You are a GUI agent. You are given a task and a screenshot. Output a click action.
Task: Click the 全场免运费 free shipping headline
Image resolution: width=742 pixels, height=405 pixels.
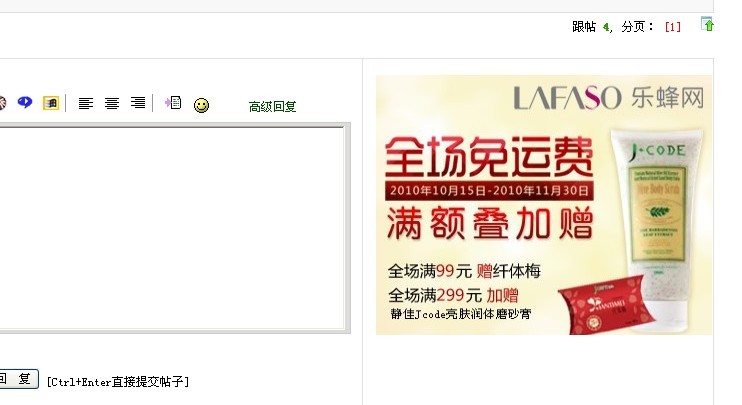coord(489,157)
